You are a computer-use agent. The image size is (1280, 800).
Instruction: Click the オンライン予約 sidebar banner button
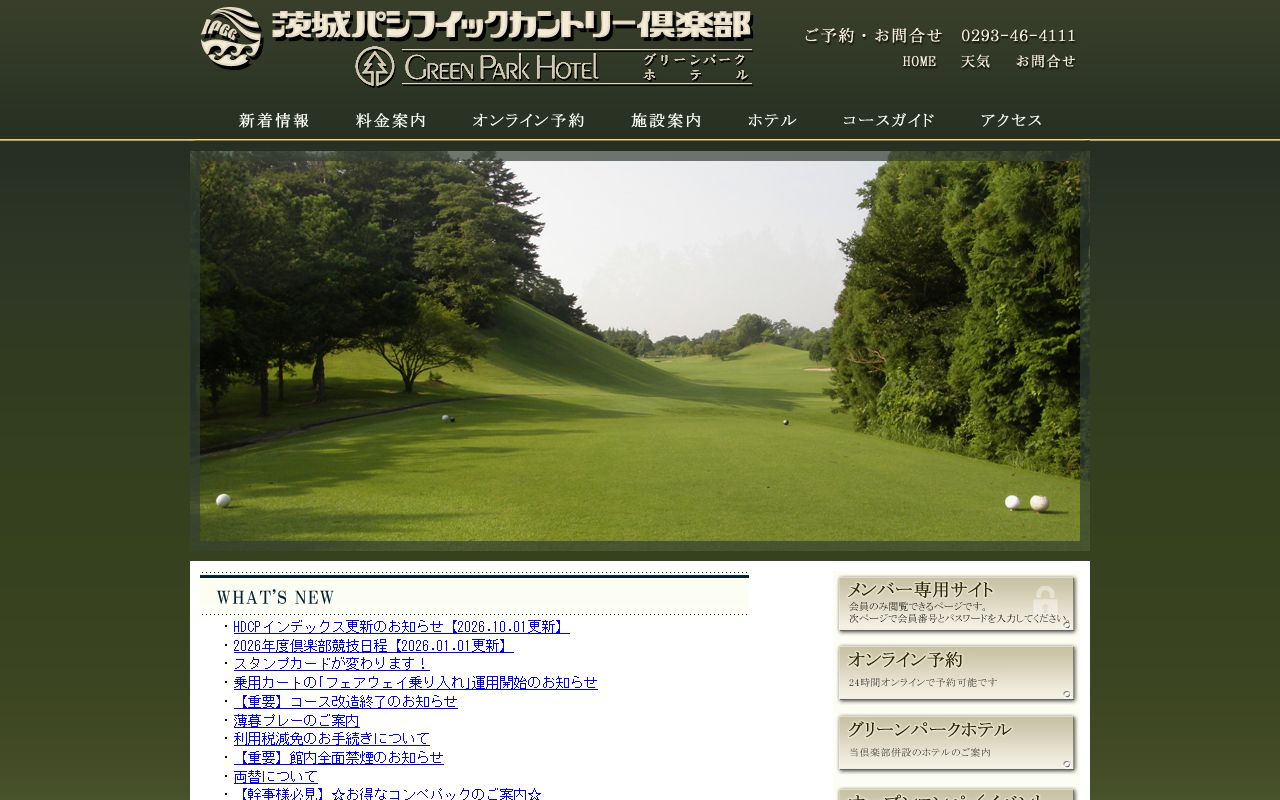957,674
